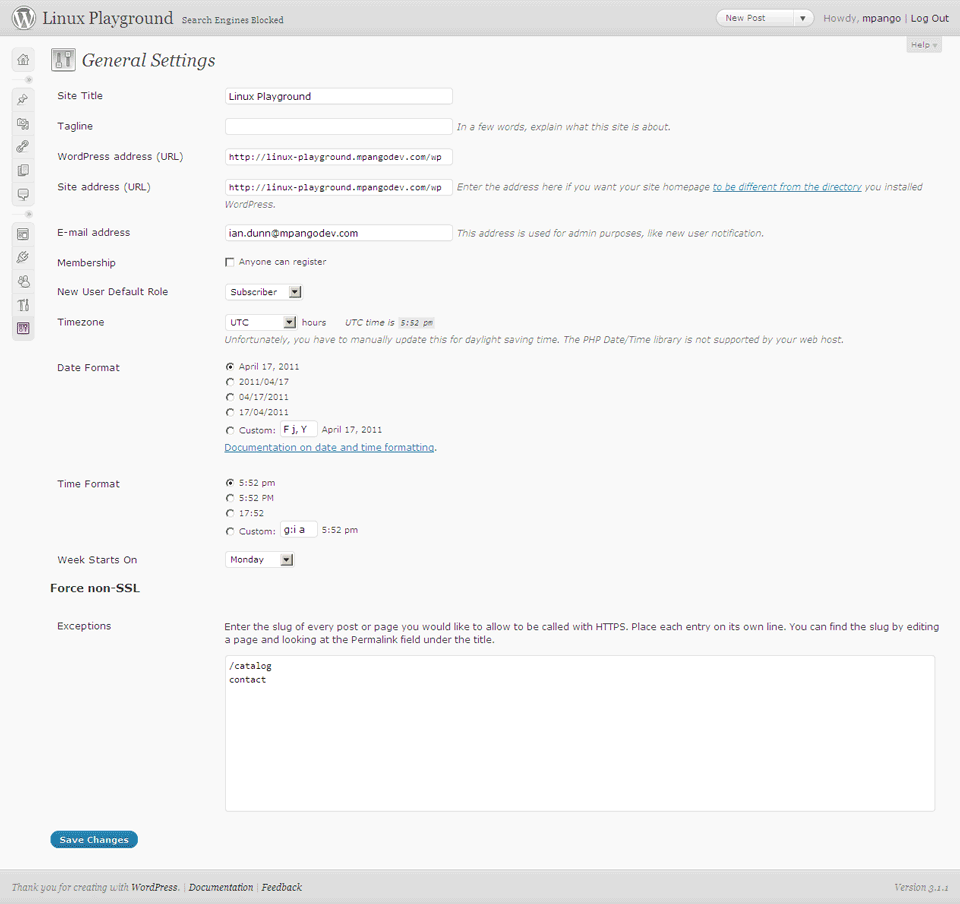
Task: Open the Pages icon in sidebar
Action: coord(23,170)
